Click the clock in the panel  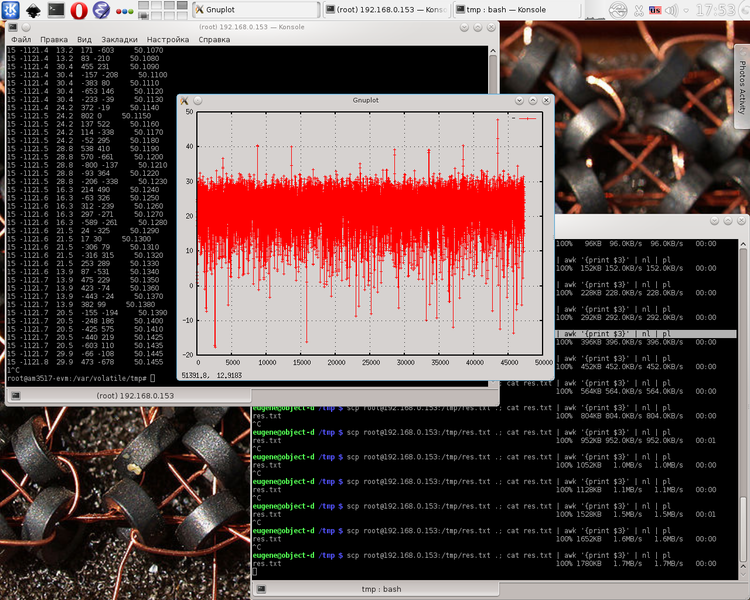[x=715, y=10]
